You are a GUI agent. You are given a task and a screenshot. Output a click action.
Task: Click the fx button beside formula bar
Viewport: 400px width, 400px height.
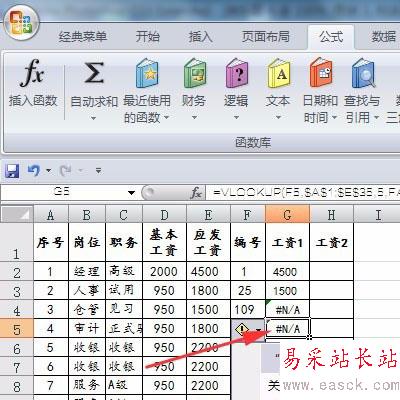tap(196, 193)
